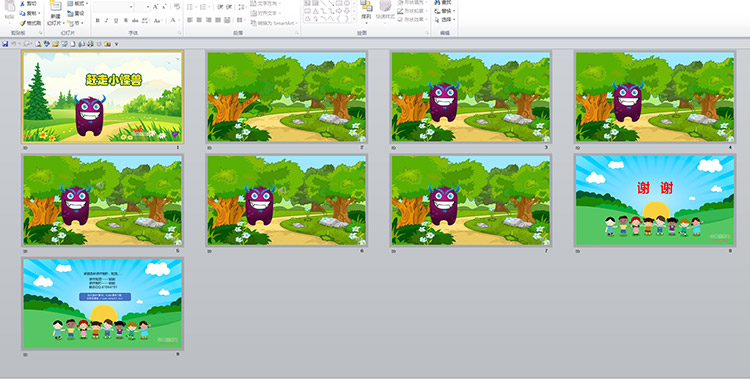Screen dimensions: 750x379
Task: Toggle bold formatting
Action: point(98,21)
